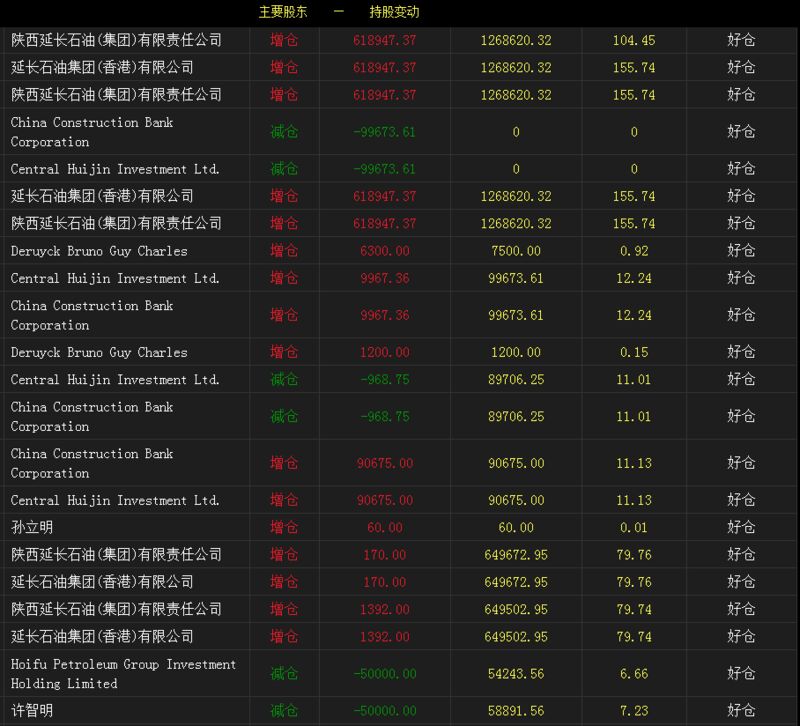Click 89706.25 in the China Construction Bank row
The image size is (800, 726).
(516, 417)
